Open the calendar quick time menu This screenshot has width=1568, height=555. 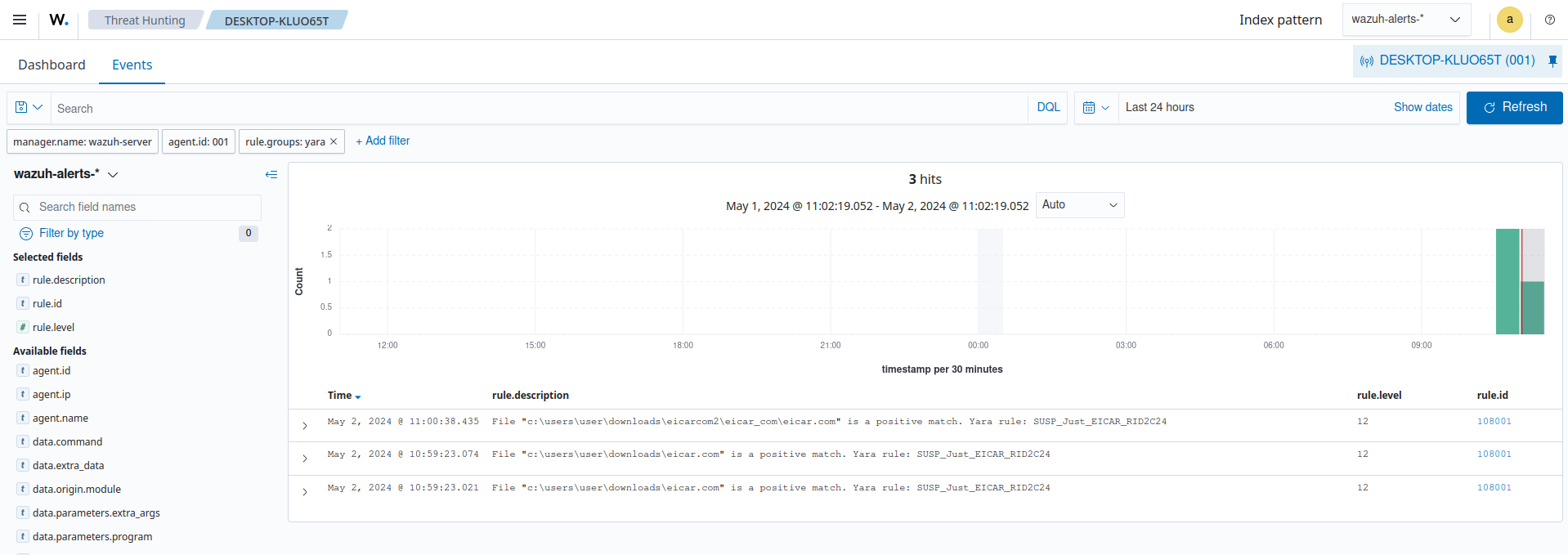click(1095, 108)
